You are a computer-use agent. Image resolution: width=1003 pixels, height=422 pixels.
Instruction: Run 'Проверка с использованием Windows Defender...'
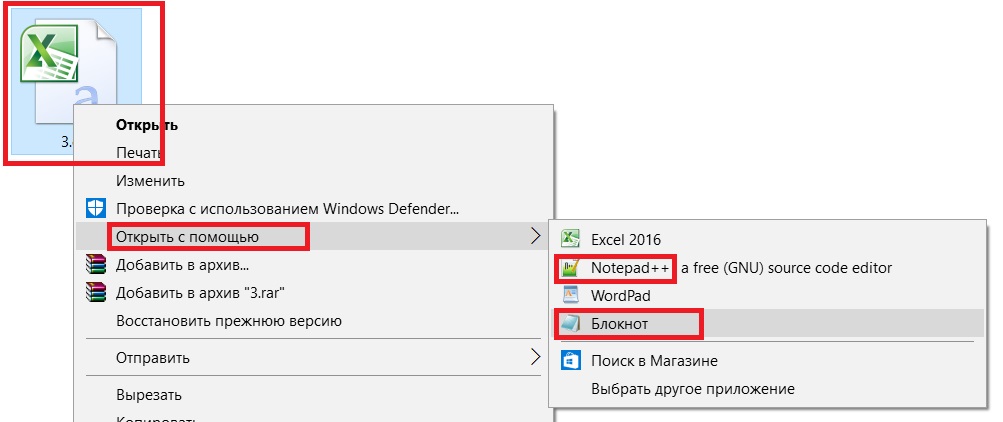coord(287,209)
